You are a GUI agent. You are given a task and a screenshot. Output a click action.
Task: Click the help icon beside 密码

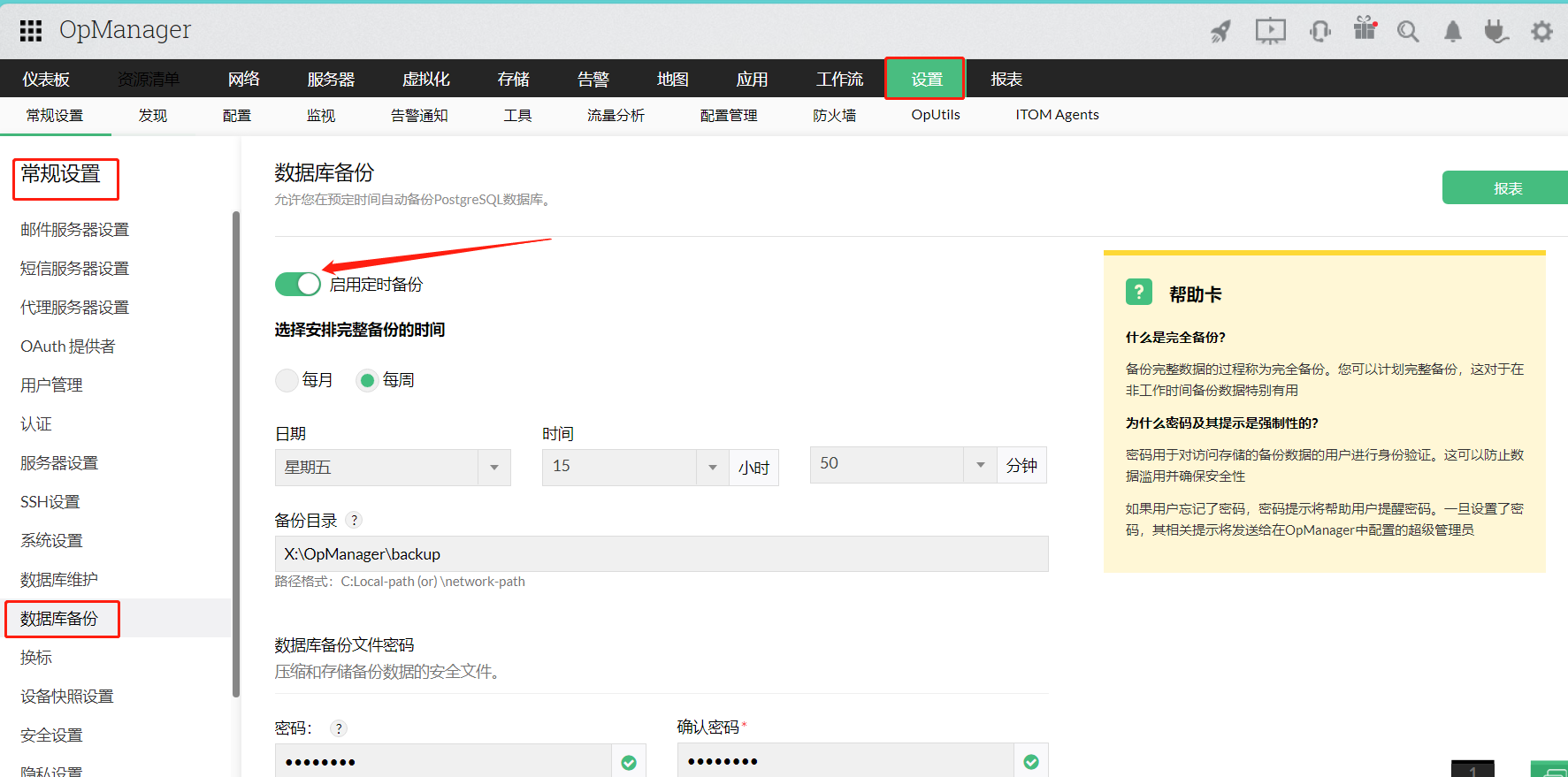pos(339,728)
